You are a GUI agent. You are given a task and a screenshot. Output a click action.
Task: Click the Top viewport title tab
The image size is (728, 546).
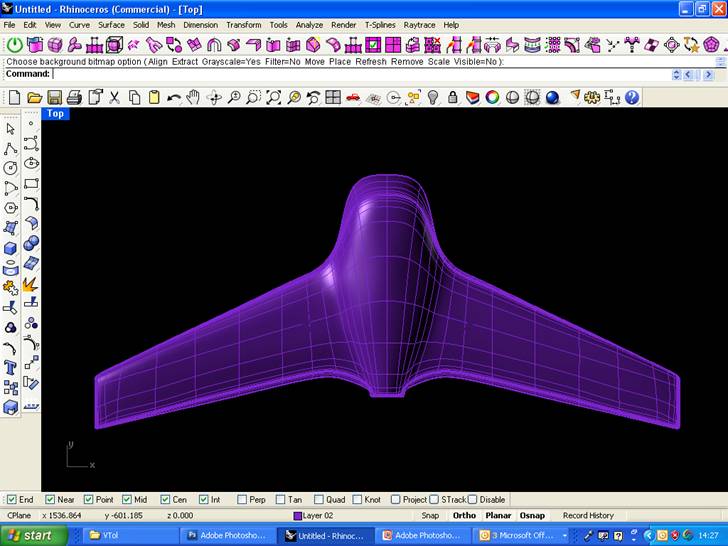(55, 113)
